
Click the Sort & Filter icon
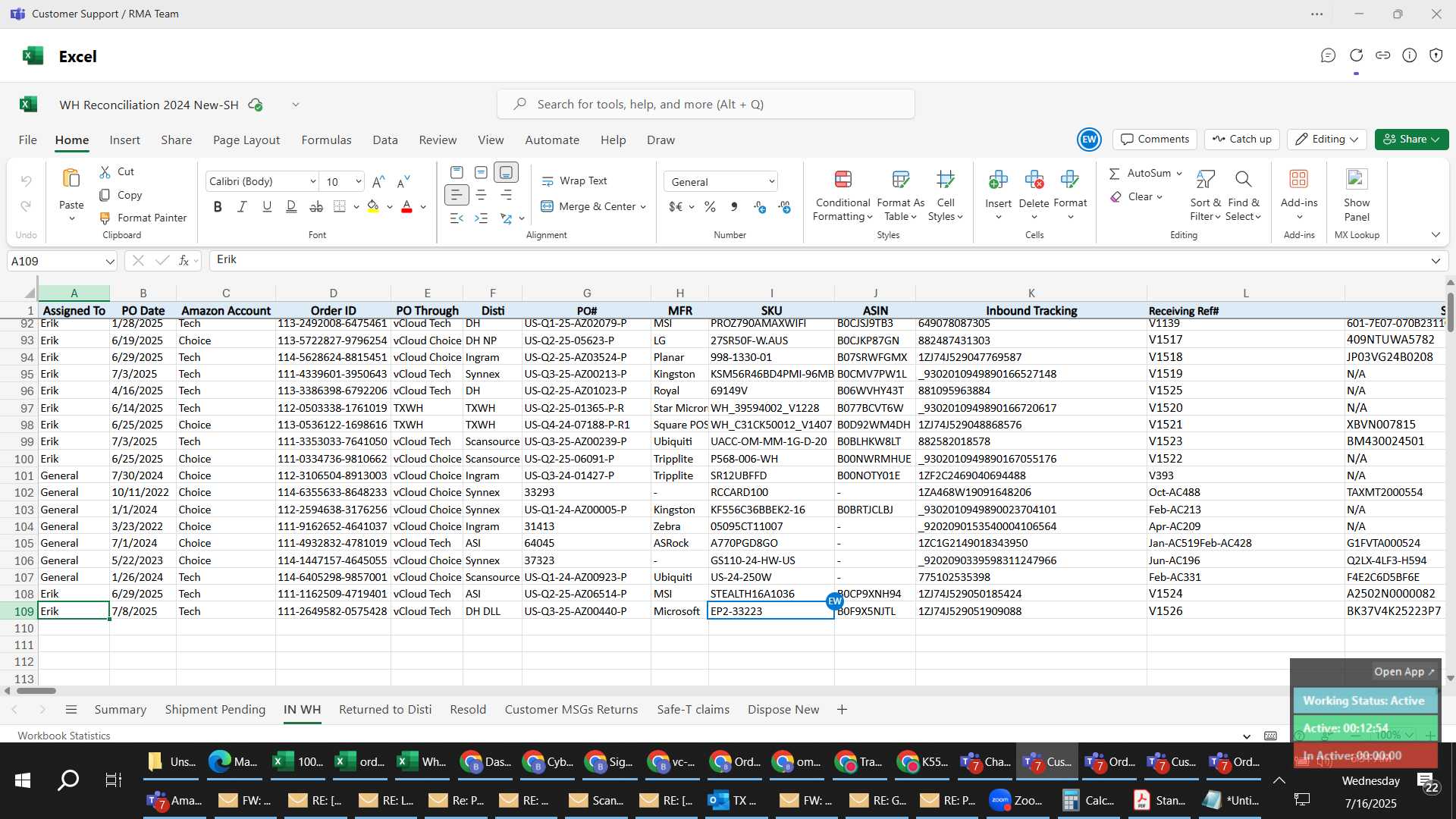pos(1205,180)
